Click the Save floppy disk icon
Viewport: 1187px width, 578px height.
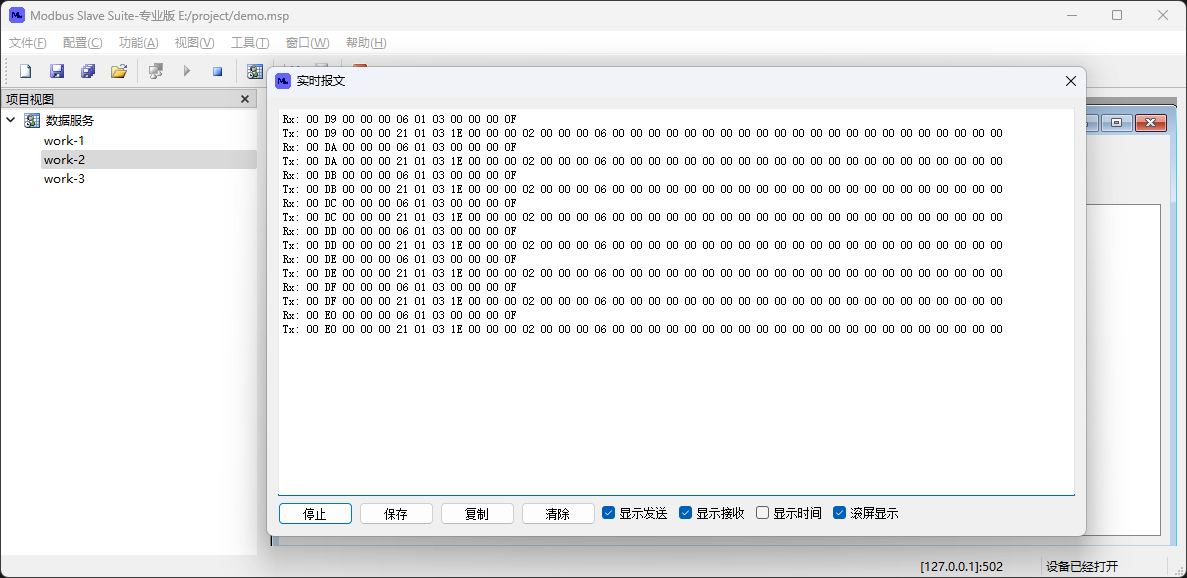57,71
